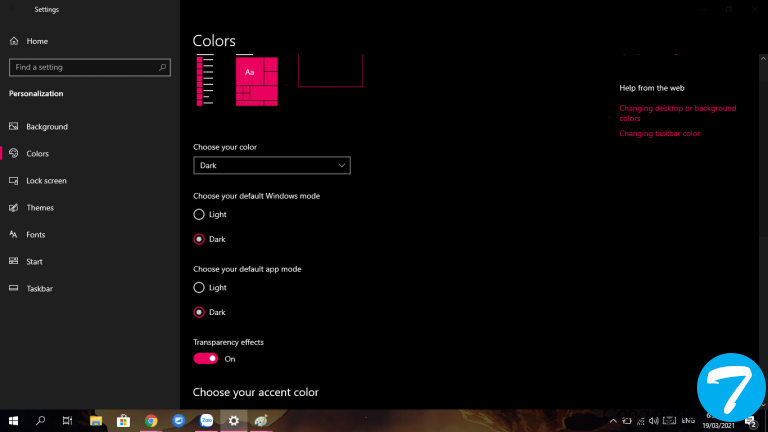Select Background in the Personalization sidebar
This screenshot has height=432, width=768.
pos(47,127)
